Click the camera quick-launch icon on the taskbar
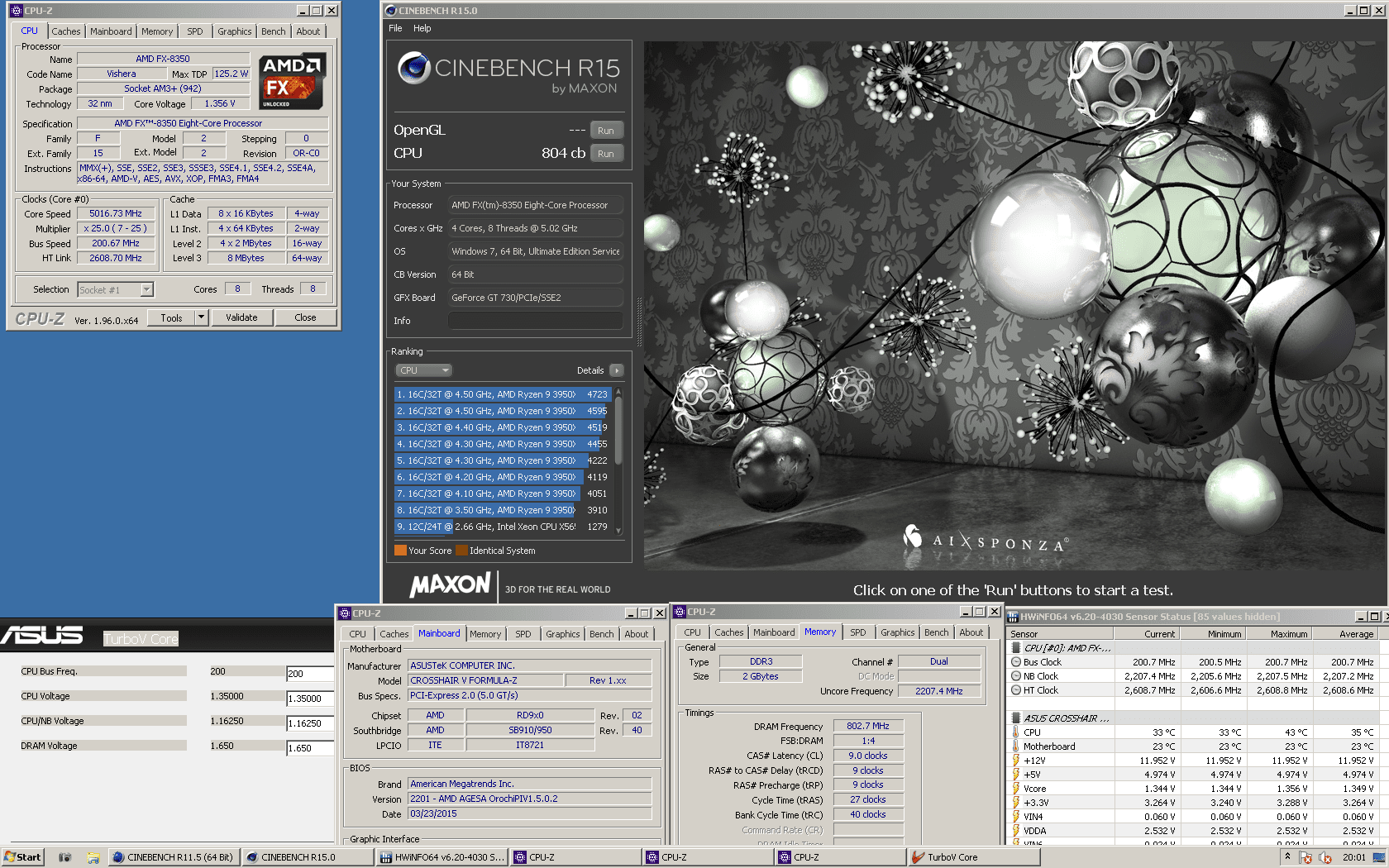The width and height of the screenshot is (1389, 868). [65, 857]
